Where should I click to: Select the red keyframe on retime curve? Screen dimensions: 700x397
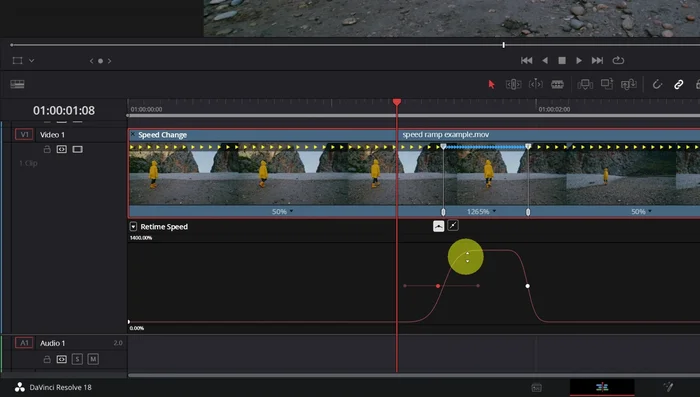tap(438, 286)
